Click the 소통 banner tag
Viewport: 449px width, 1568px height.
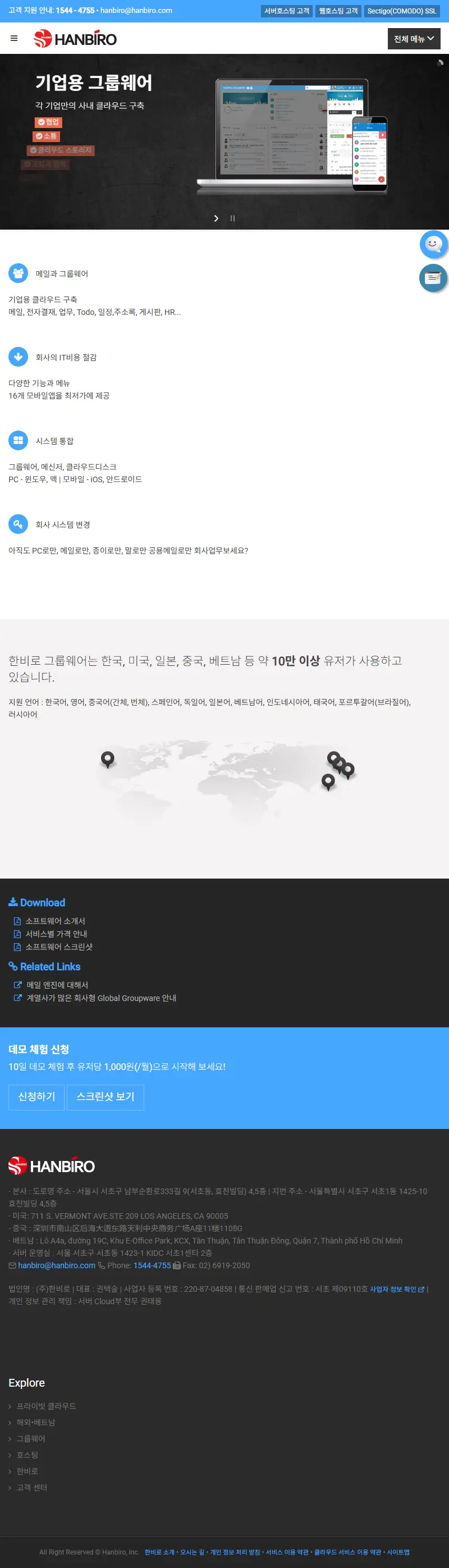[46, 136]
